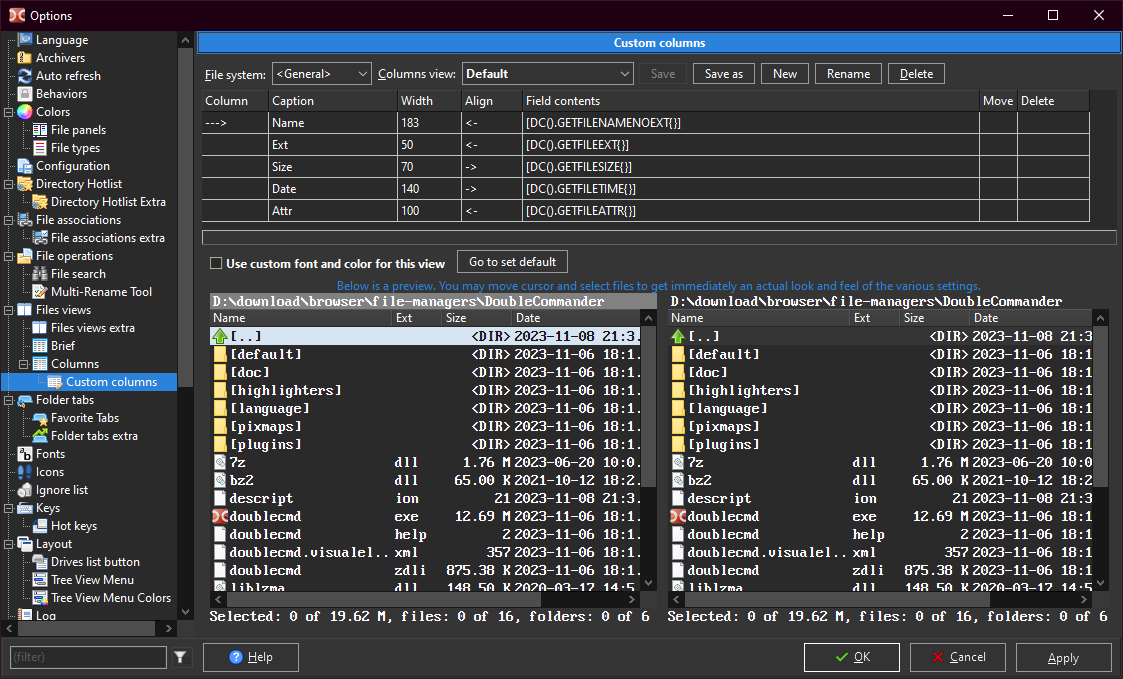Click the Fonts icon in options tree

coord(25,454)
